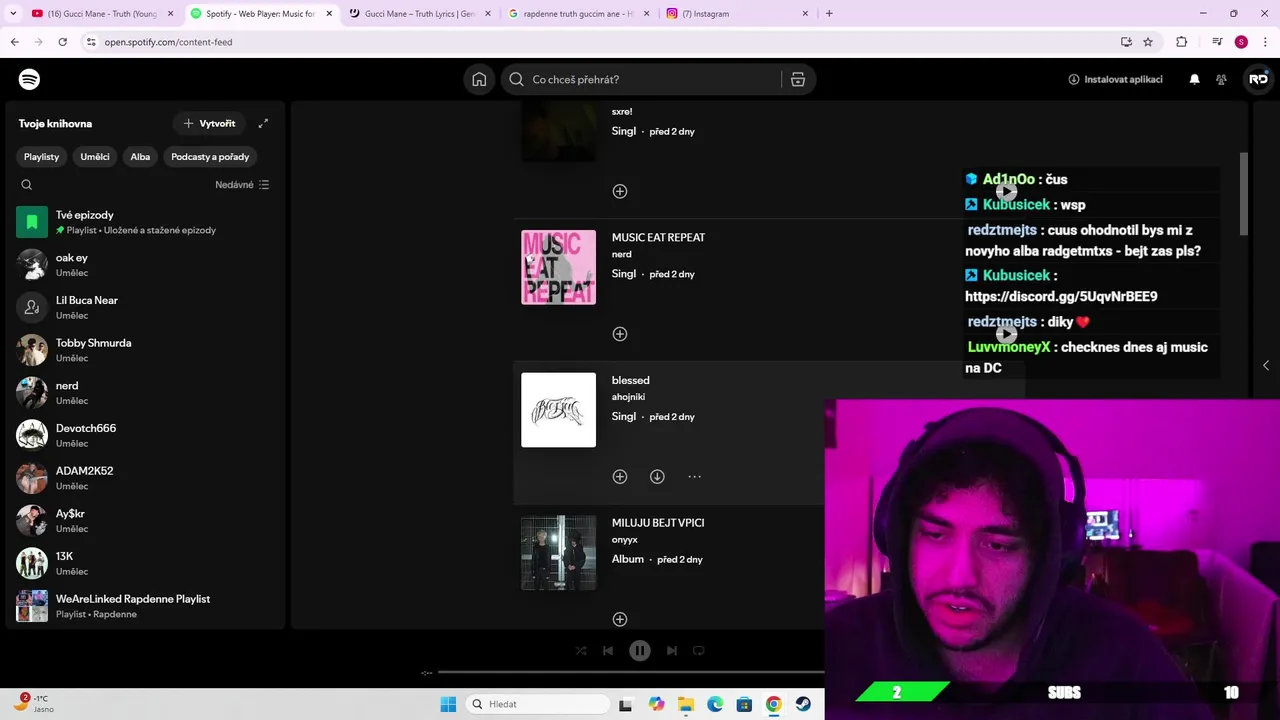Open the Vytvořit create menu
The image size is (1280, 720).
point(209,123)
